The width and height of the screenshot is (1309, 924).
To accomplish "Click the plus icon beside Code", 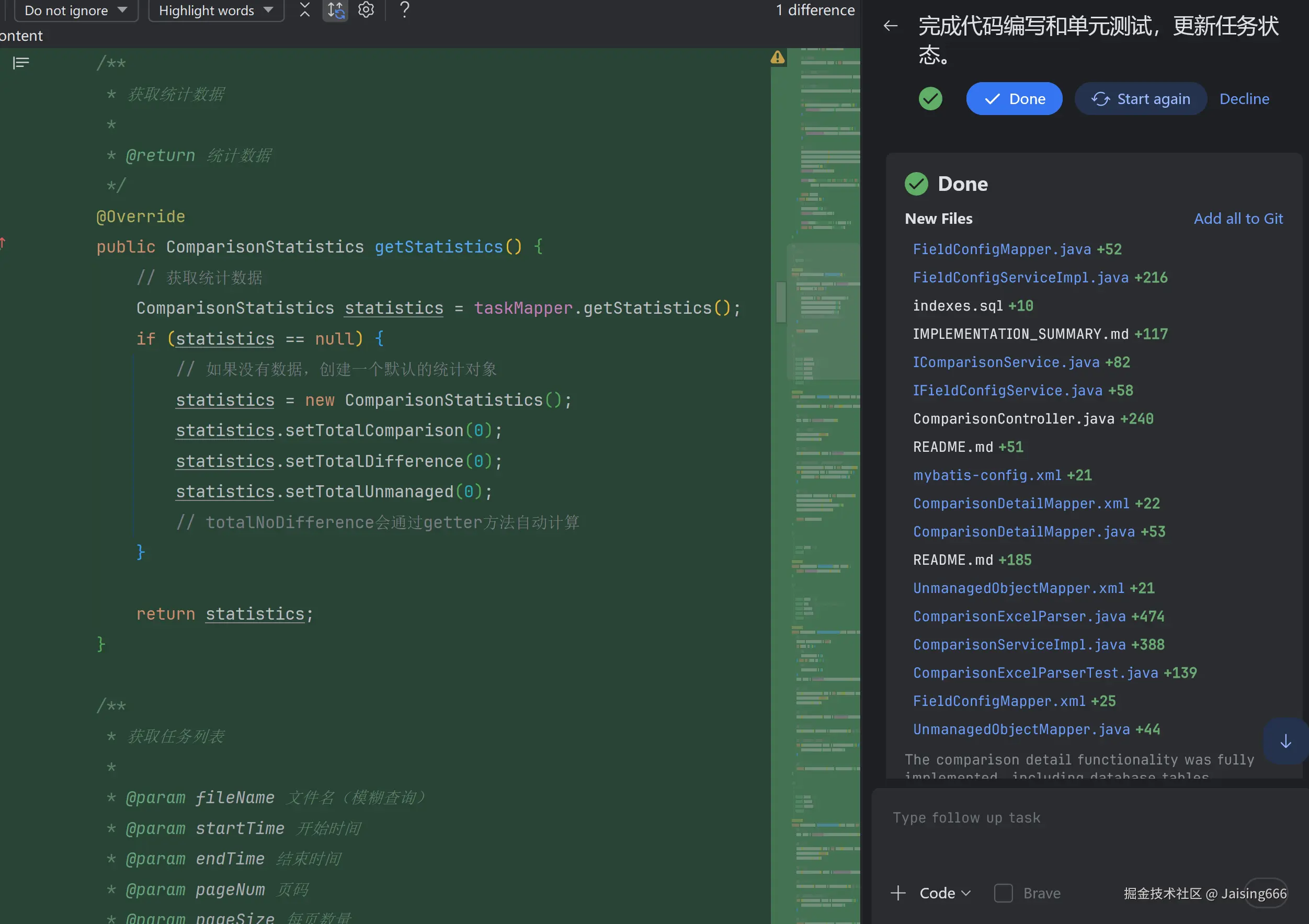I will tap(898, 893).
